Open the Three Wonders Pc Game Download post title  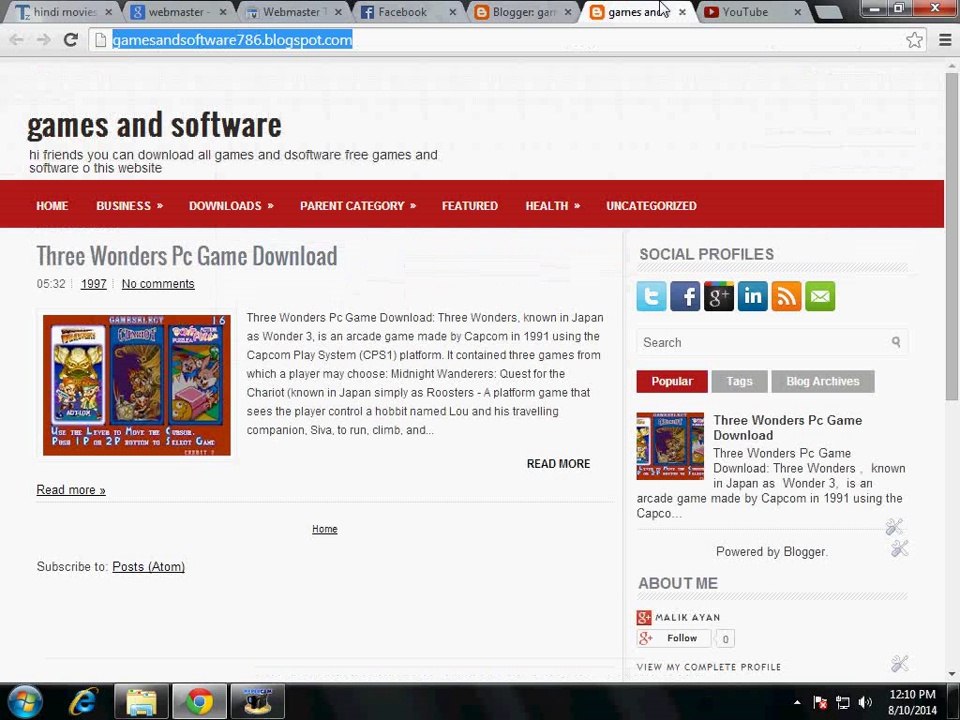pyautogui.click(x=187, y=256)
